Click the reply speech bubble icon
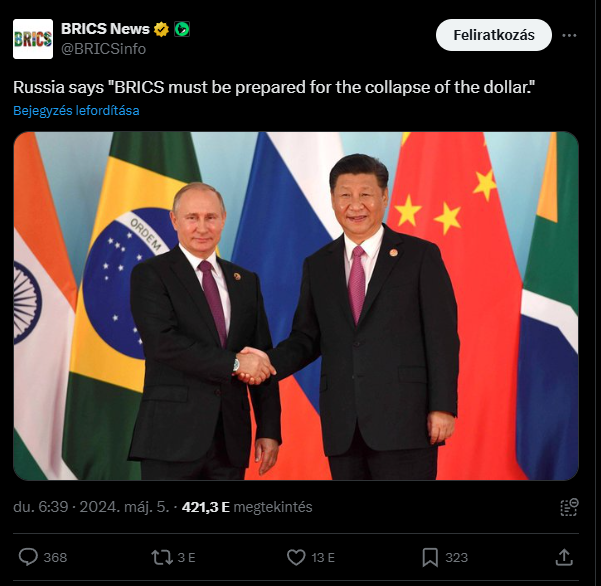This screenshot has width=601, height=586. (28, 557)
